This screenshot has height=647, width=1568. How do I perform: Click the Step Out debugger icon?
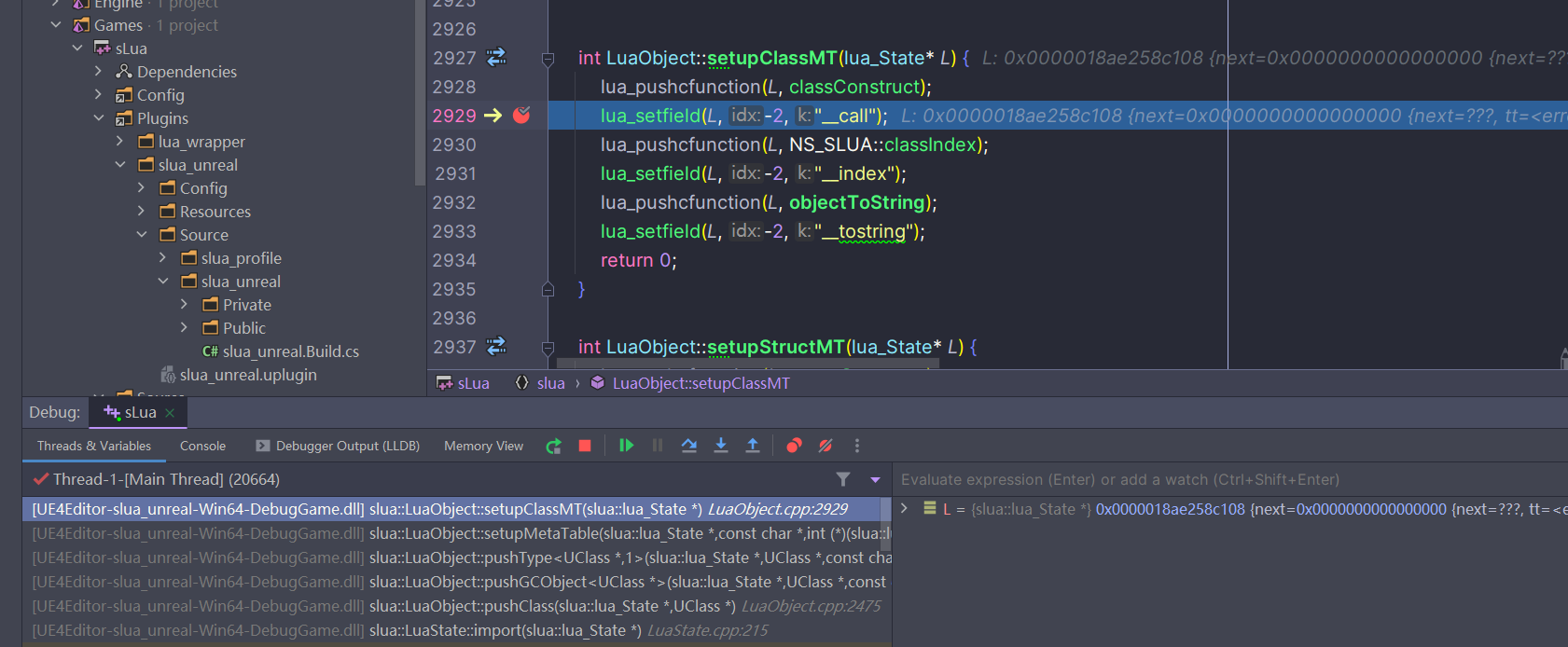[x=753, y=446]
